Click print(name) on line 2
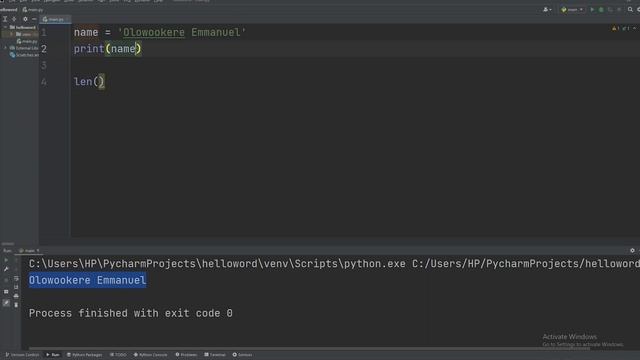This screenshot has width=640, height=360. pos(107,49)
